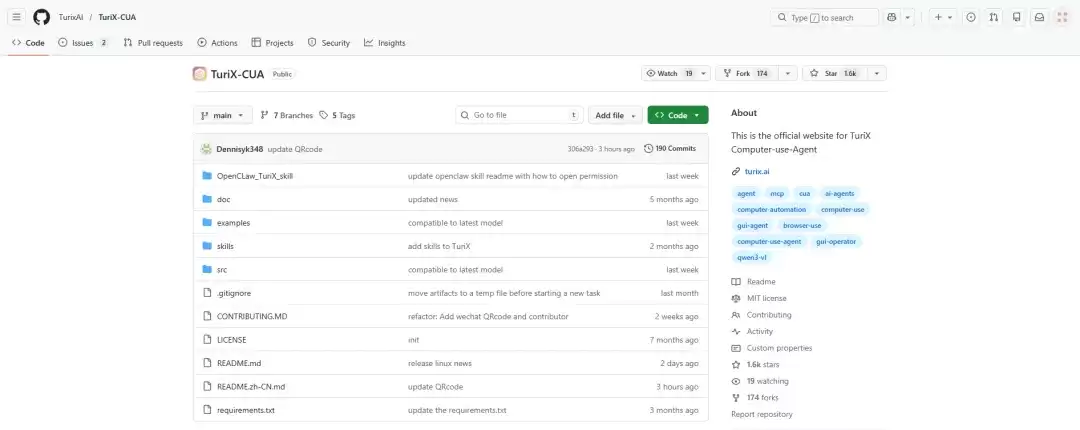Screen dimensions: 1080x430
Task: Open the Add file dropdown
Action: (615, 116)
